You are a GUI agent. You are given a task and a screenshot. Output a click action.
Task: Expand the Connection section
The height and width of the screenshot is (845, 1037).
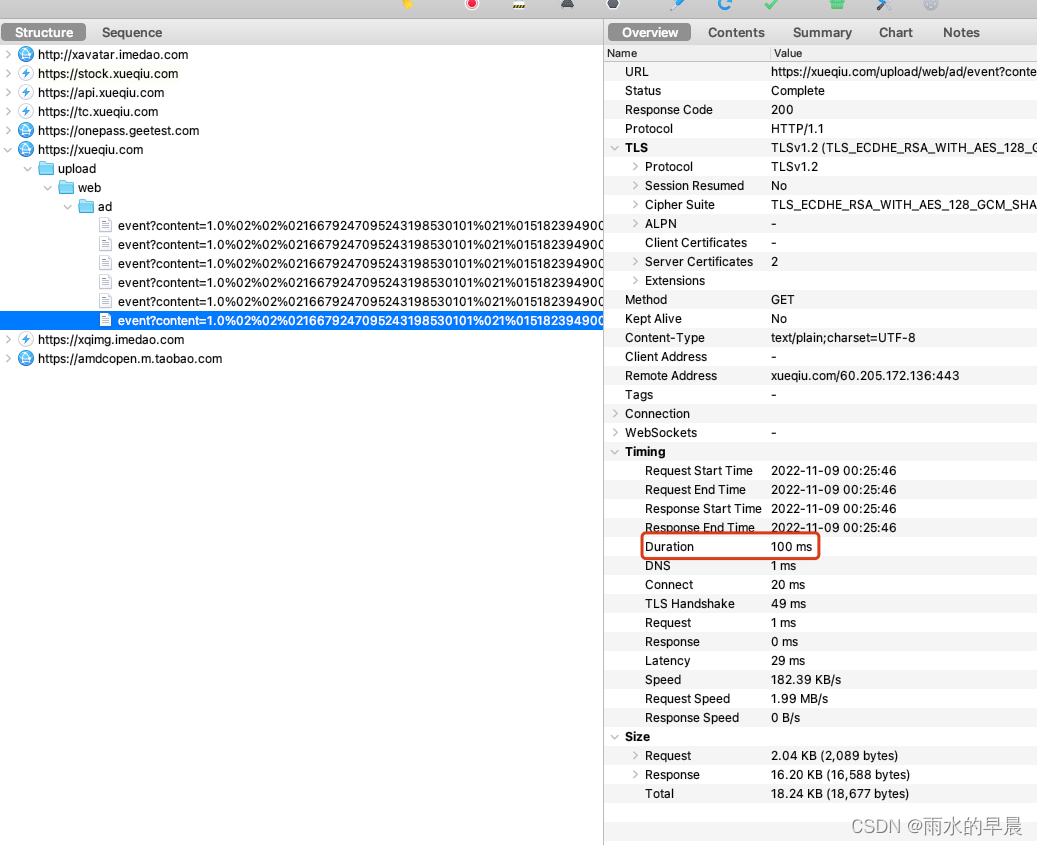pos(615,413)
